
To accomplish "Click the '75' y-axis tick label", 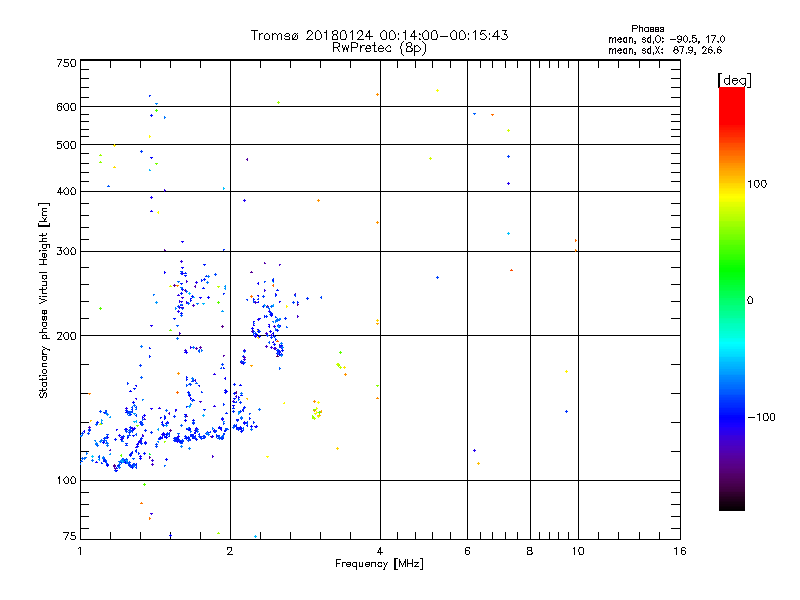I will [70, 536].
